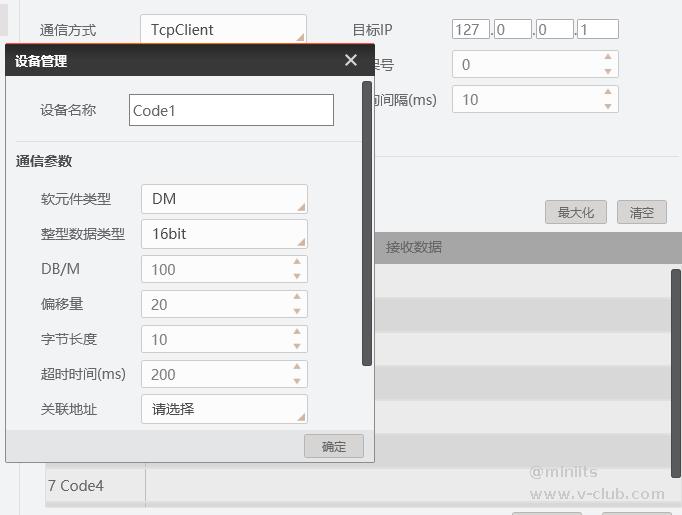Screen dimensions: 682x515
Task: Increase the DB/M value with up arrow
Action: (x=297, y=263)
